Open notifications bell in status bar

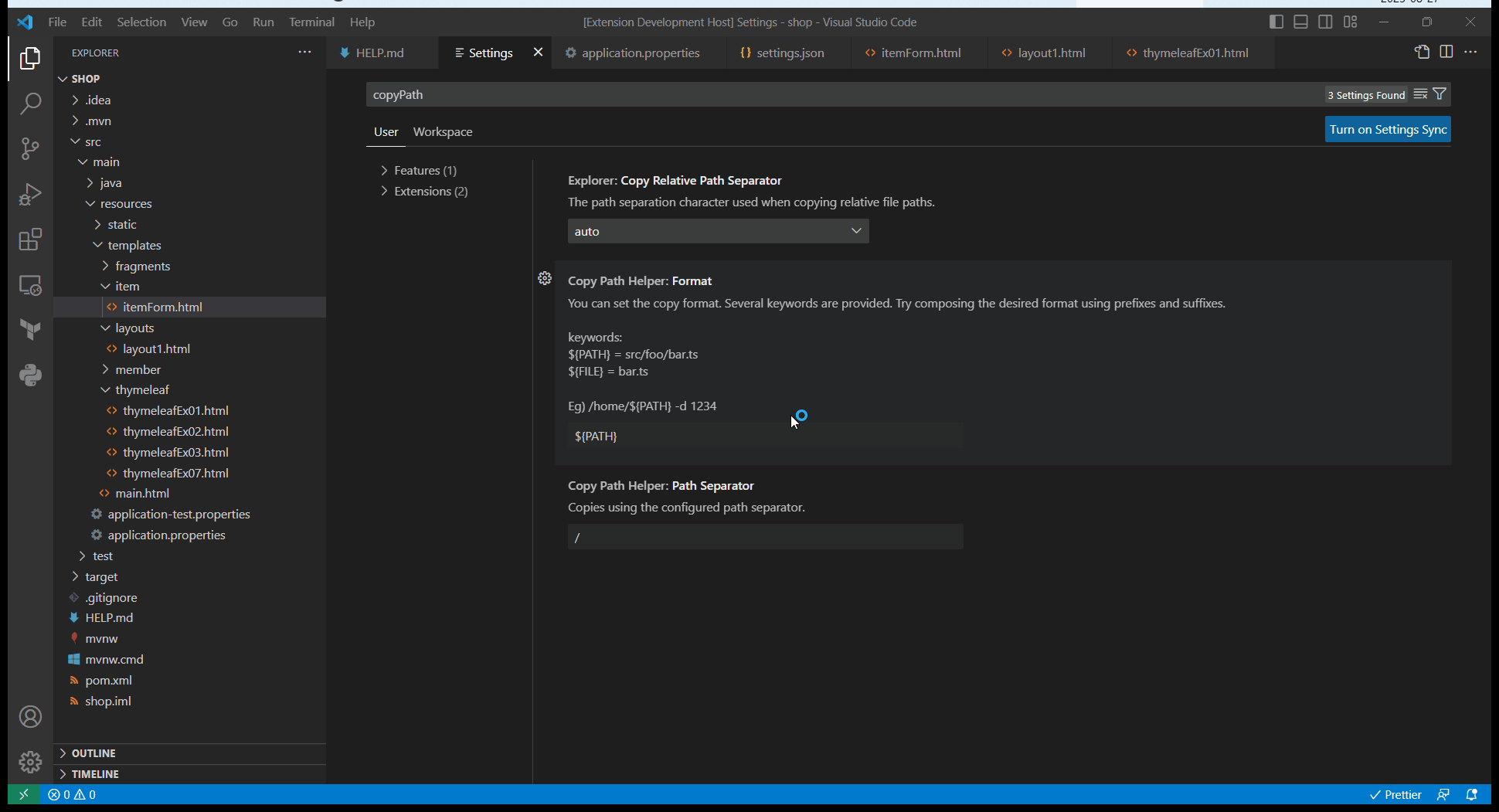click(1472, 794)
